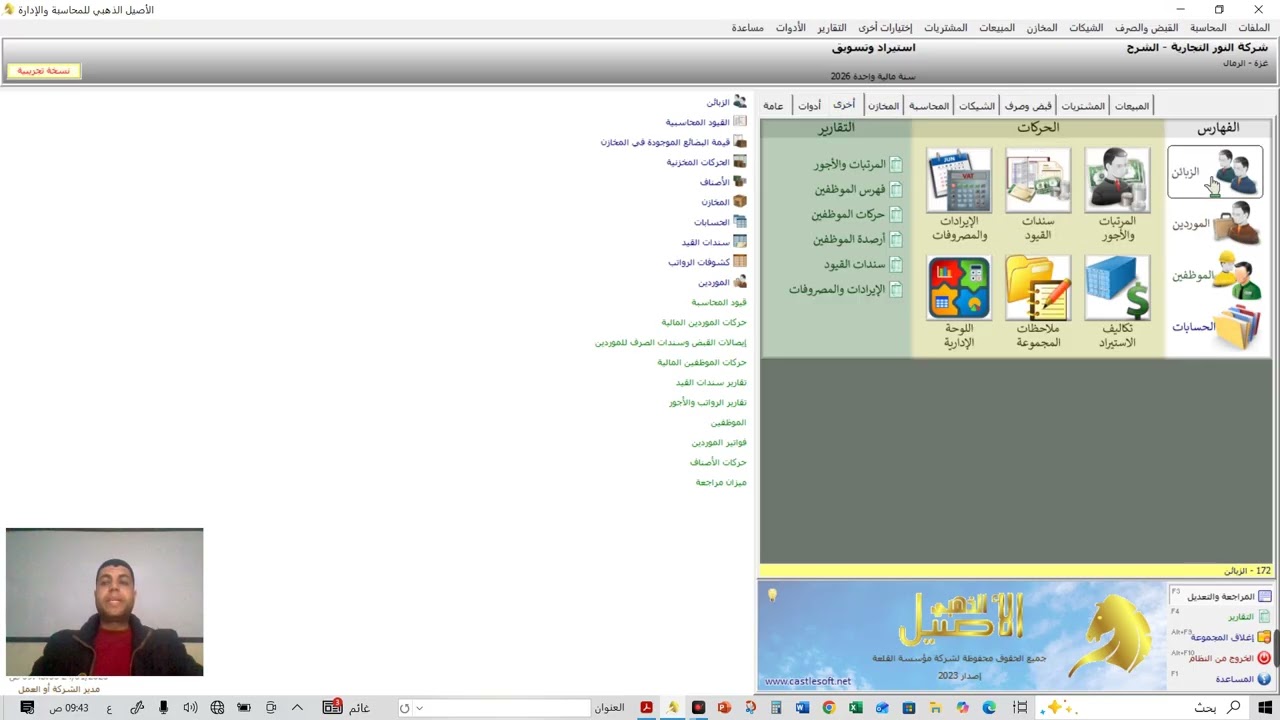This screenshot has height=720, width=1280.
Task: Open the المبيعات menu in menu bar
Action: (997, 28)
